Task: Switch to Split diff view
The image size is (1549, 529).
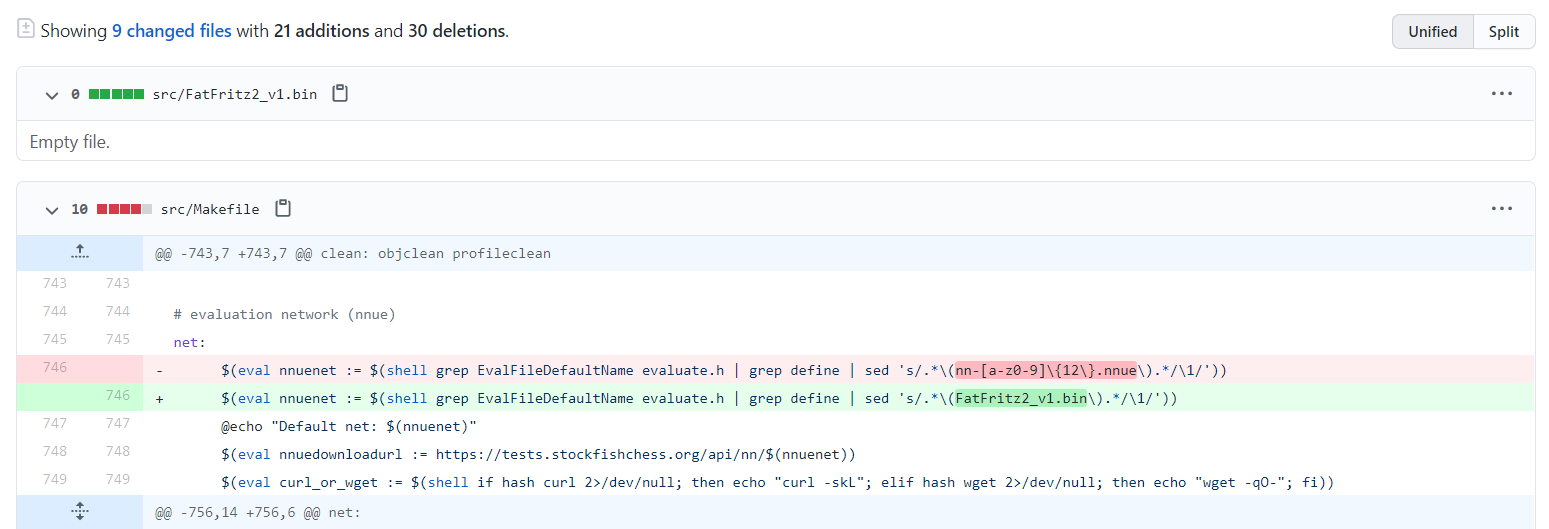Action: point(1503,31)
